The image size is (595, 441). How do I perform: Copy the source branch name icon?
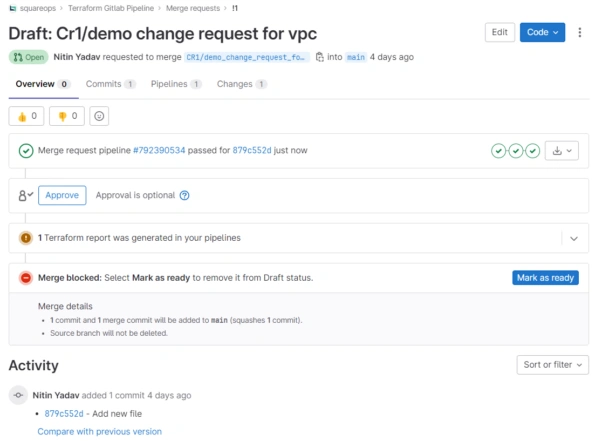point(320,57)
